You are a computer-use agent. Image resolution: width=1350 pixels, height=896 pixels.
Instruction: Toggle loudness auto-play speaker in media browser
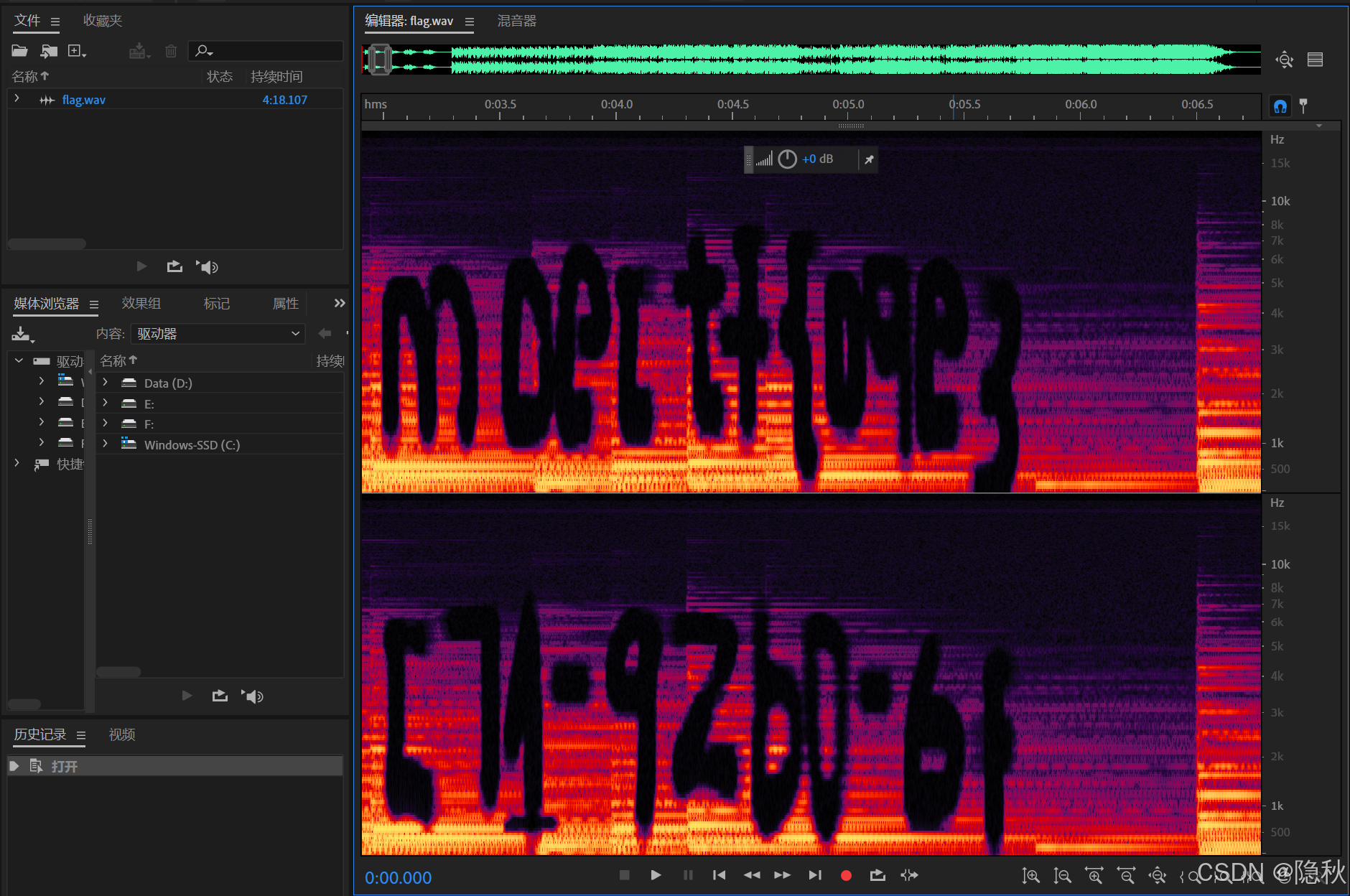[x=252, y=695]
